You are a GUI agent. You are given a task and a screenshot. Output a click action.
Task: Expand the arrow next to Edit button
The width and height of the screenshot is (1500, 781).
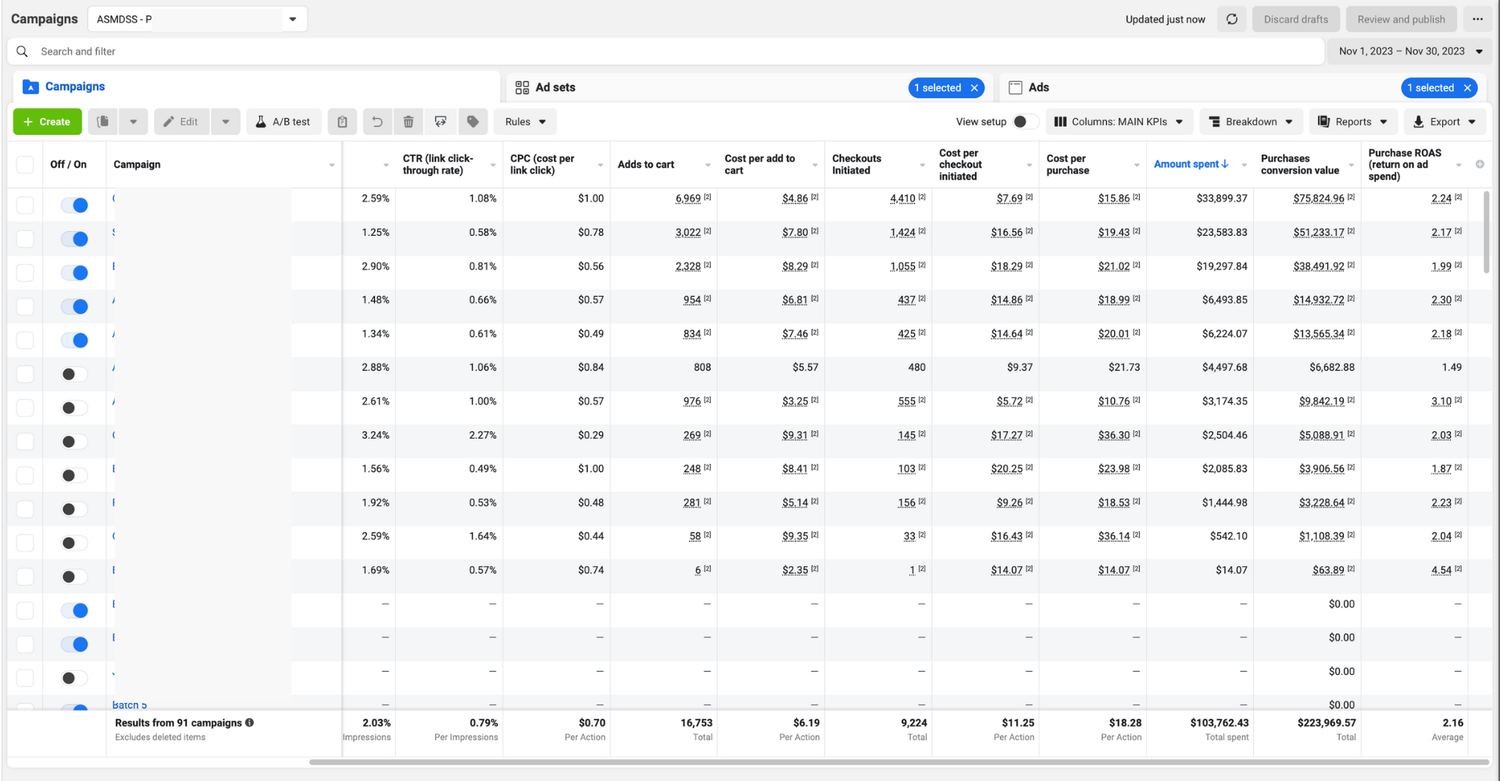click(226, 122)
